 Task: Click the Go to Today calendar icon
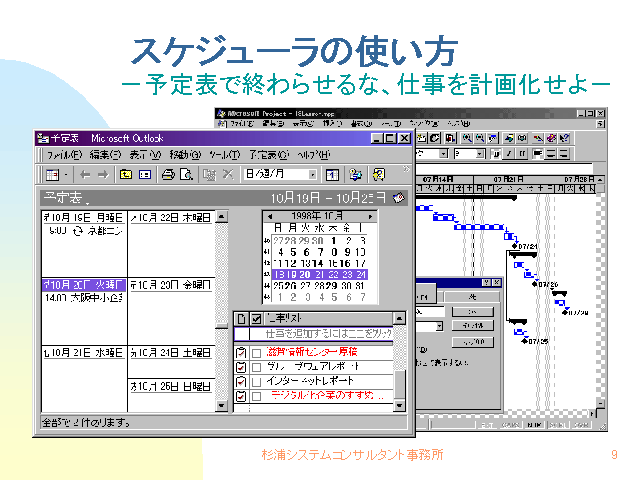point(333,174)
